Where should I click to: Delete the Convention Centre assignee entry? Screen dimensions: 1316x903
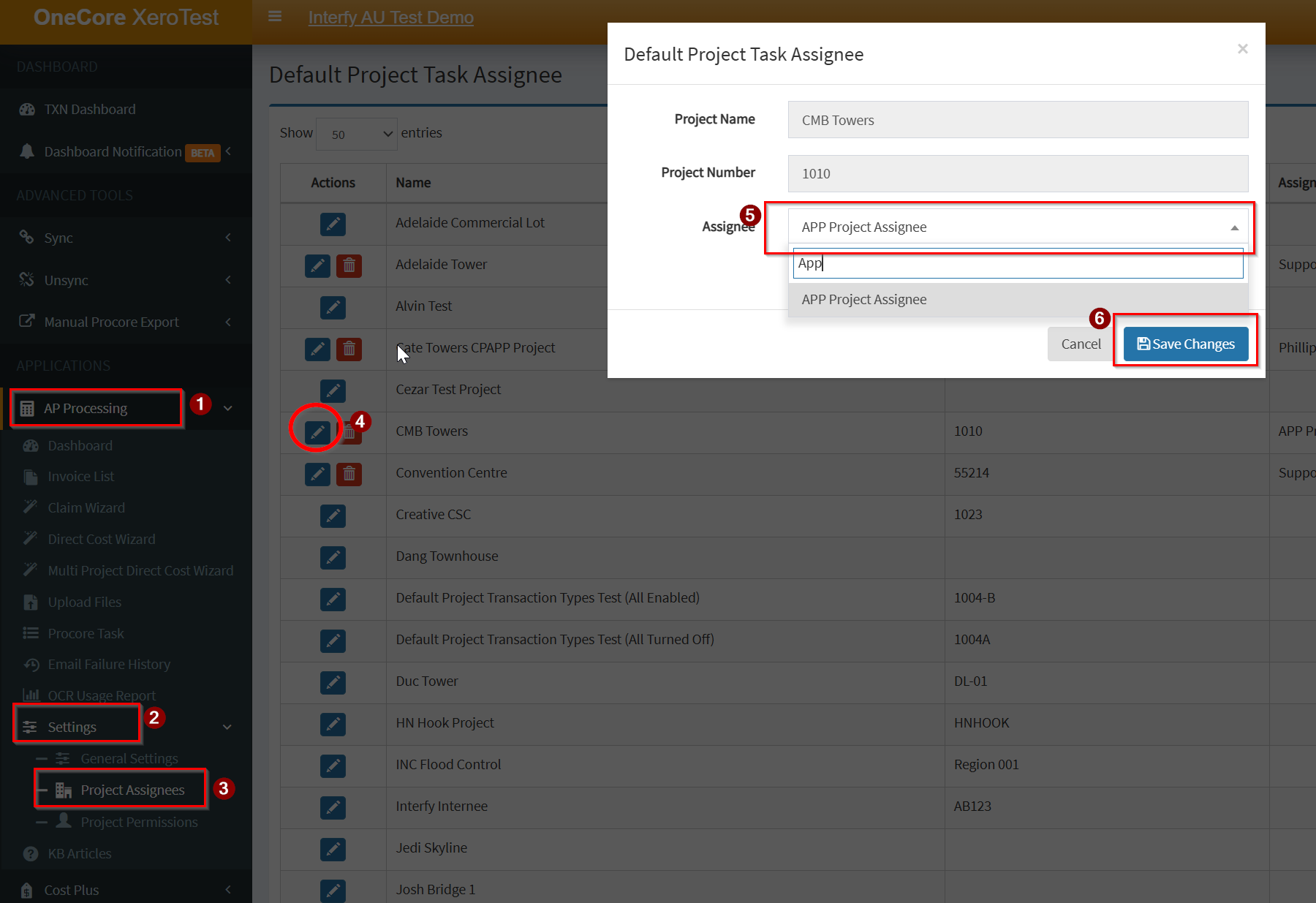click(349, 474)
